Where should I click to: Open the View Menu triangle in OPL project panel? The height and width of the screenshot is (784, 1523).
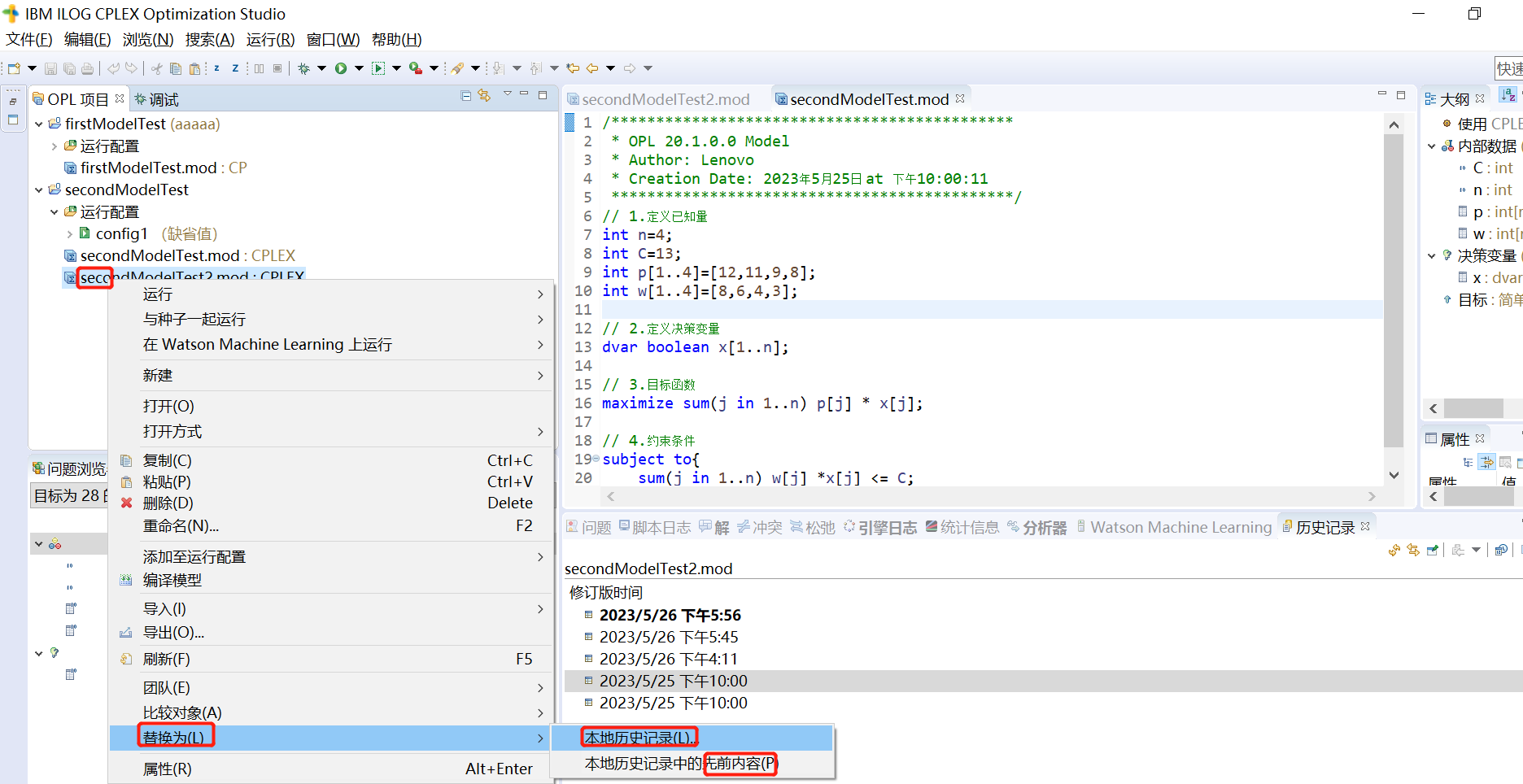tap(508, 95)
